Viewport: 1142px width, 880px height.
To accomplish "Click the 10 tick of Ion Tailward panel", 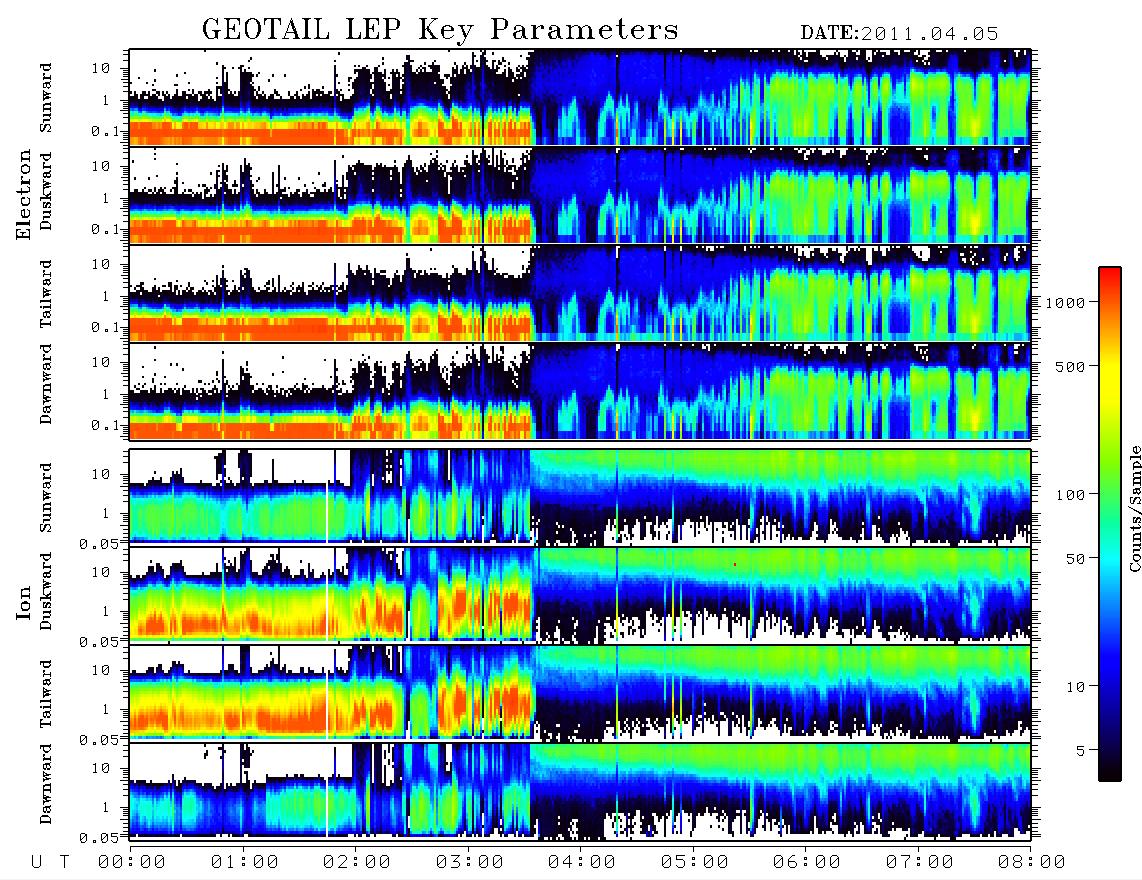I will tap(101, 670).
